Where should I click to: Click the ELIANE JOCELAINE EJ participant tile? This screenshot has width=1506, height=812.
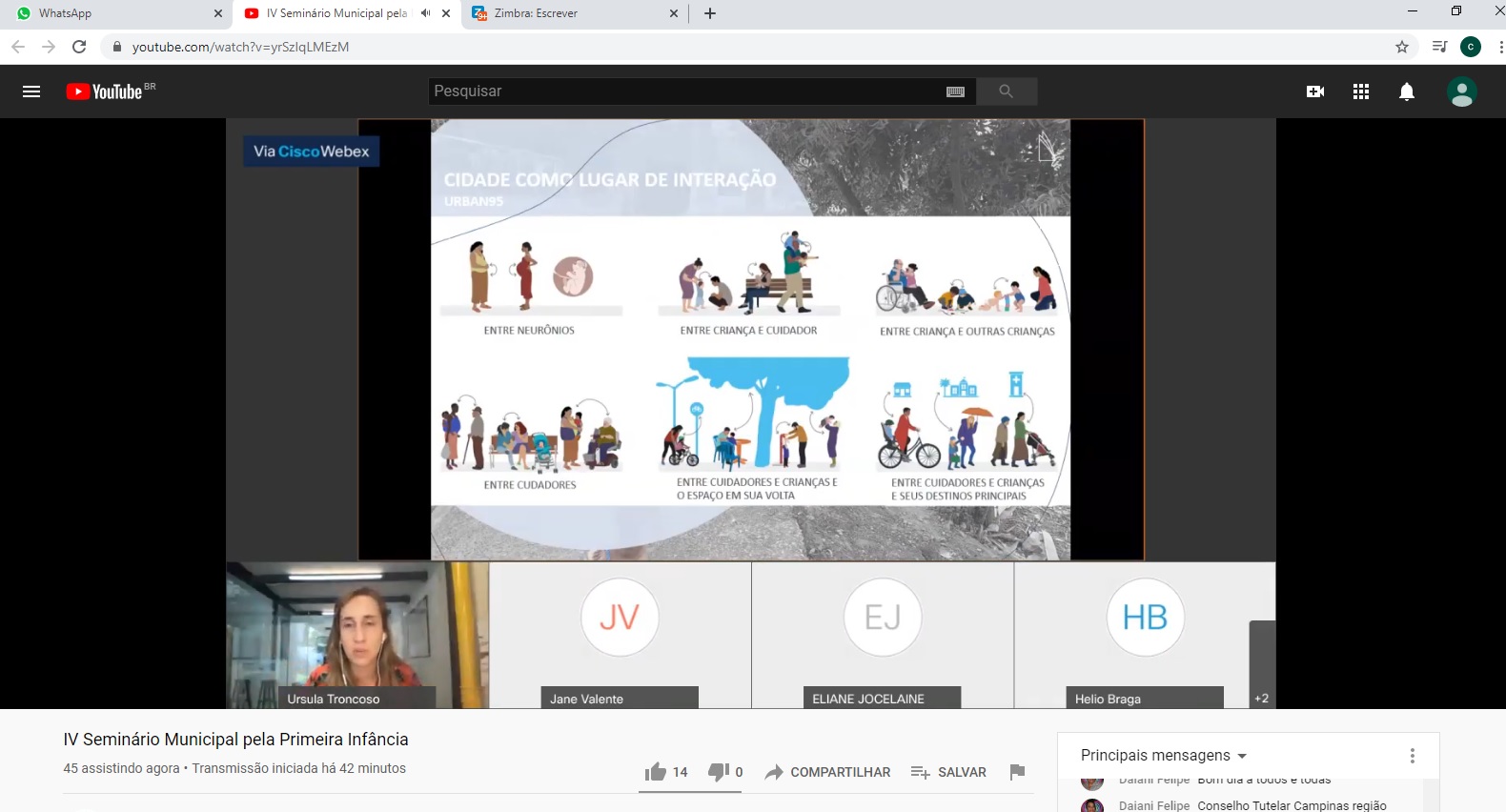[883, 635]
